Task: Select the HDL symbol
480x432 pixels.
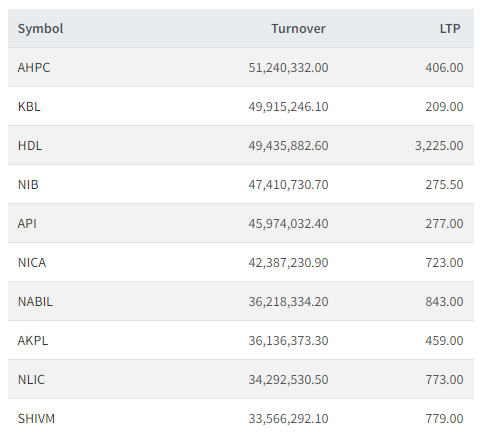Action: coord(30,146)
